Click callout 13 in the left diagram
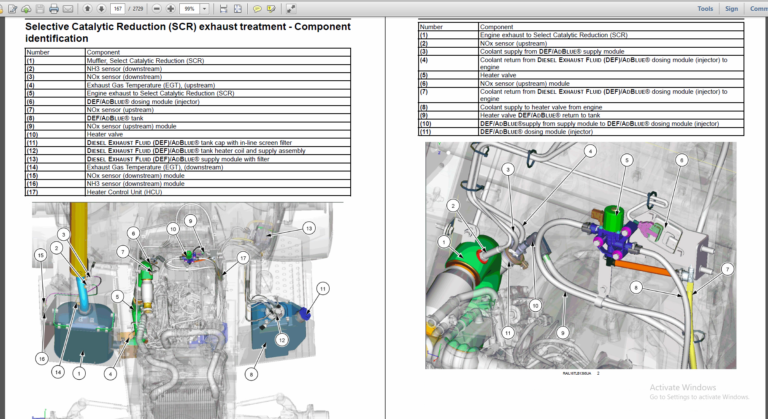The width and height of the screenshot is (768, 419). (x=309, y=228)
